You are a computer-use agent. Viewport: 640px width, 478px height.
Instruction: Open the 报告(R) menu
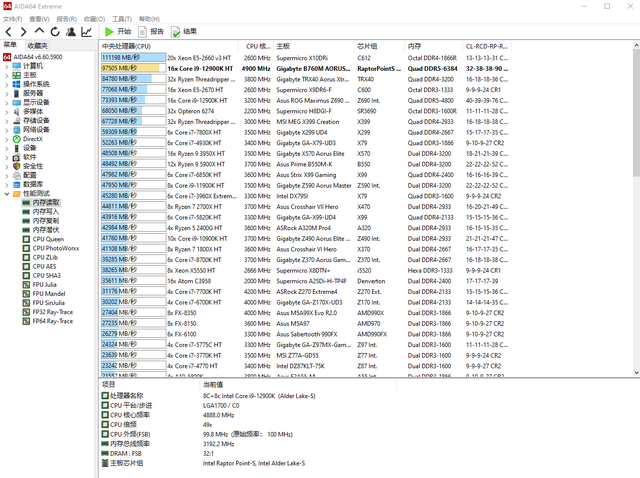coord(67,19)
